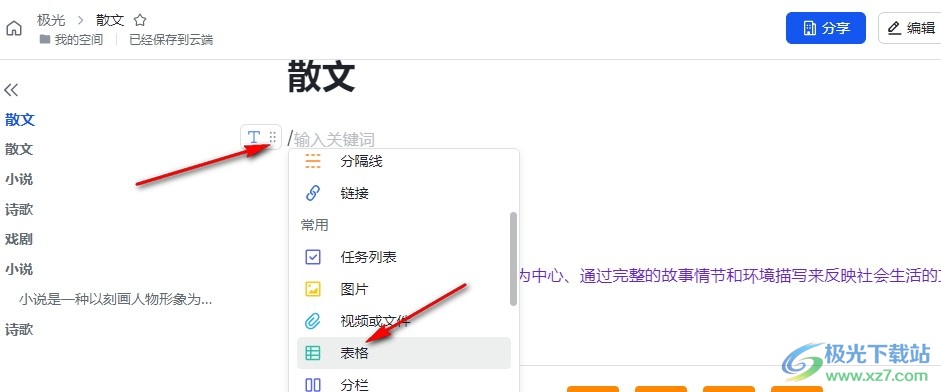941x392 pixels.
Task: Insert 链接 link from the menu
Action: pyautogui.click(x=404, y=193)
